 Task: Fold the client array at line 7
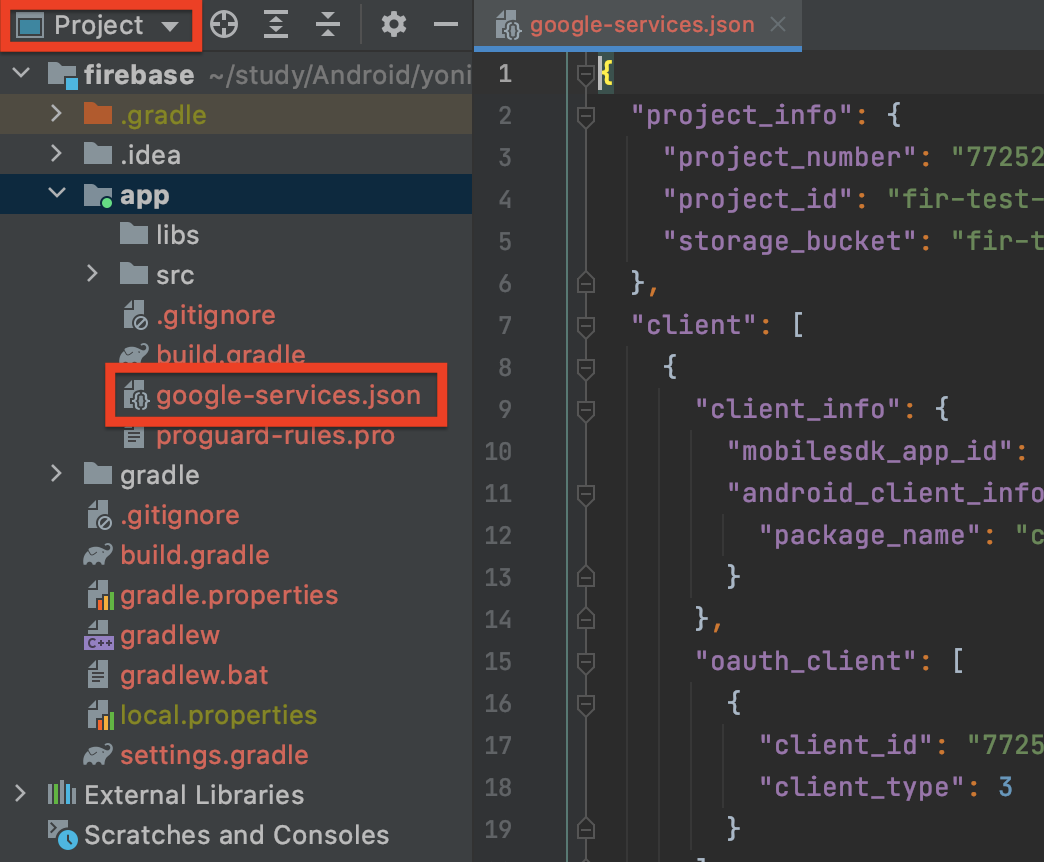coord(586,327)
